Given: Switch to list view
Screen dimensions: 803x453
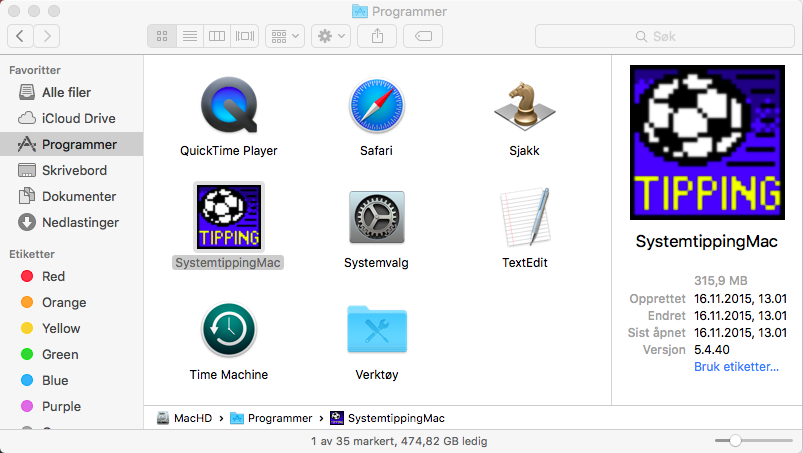Looking at the screenshot, I should point(189,36).
